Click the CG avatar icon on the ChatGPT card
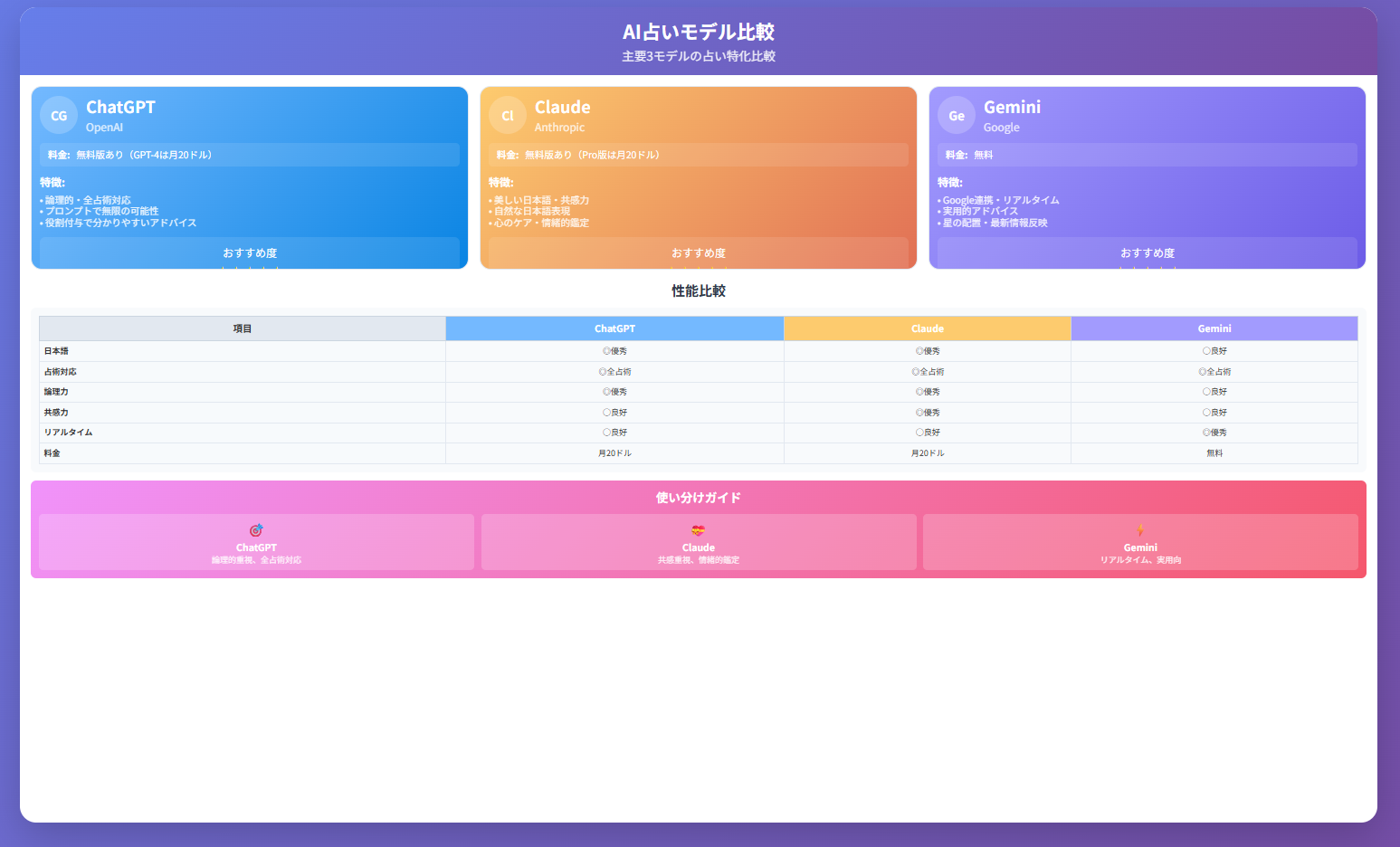This screenshot has height=847, width=1400. click(59, 115)
